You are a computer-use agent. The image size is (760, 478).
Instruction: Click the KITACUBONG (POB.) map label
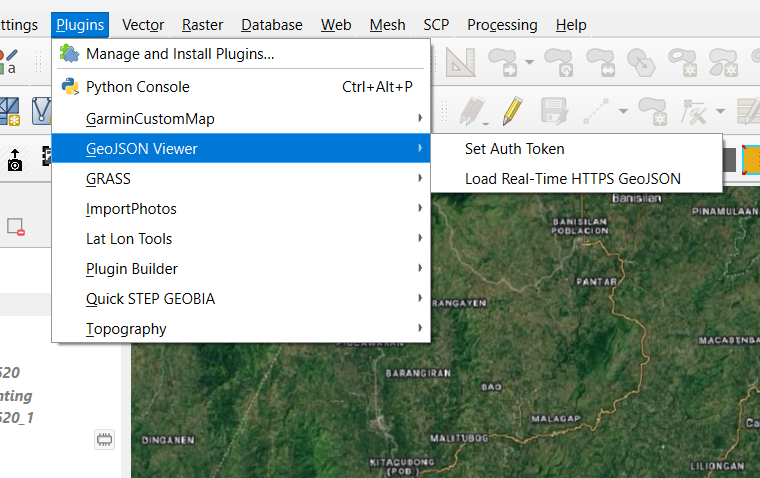[402, 466]
